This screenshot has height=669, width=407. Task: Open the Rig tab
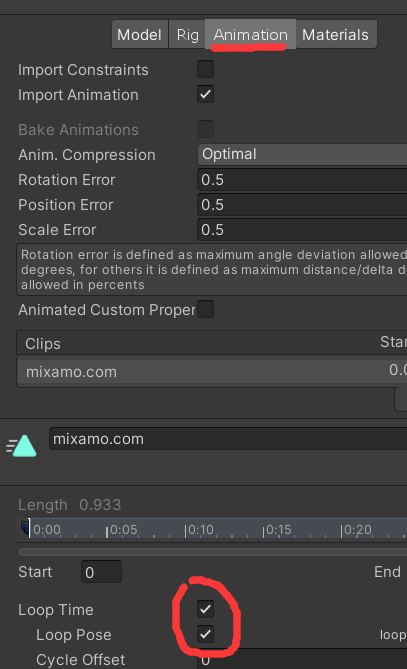point(187,35)
